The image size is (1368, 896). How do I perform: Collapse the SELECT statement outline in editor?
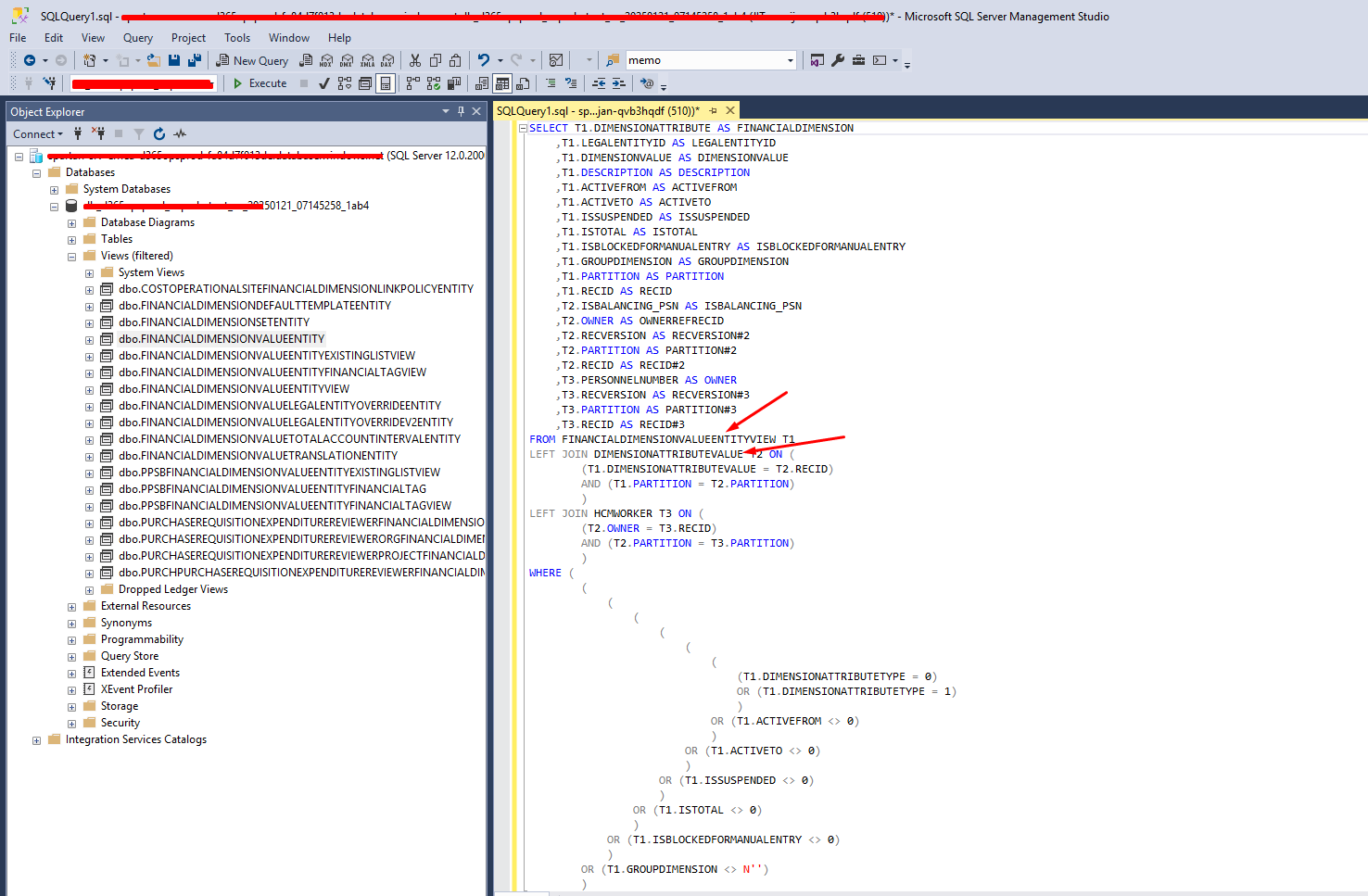click(x=524, y=128)
